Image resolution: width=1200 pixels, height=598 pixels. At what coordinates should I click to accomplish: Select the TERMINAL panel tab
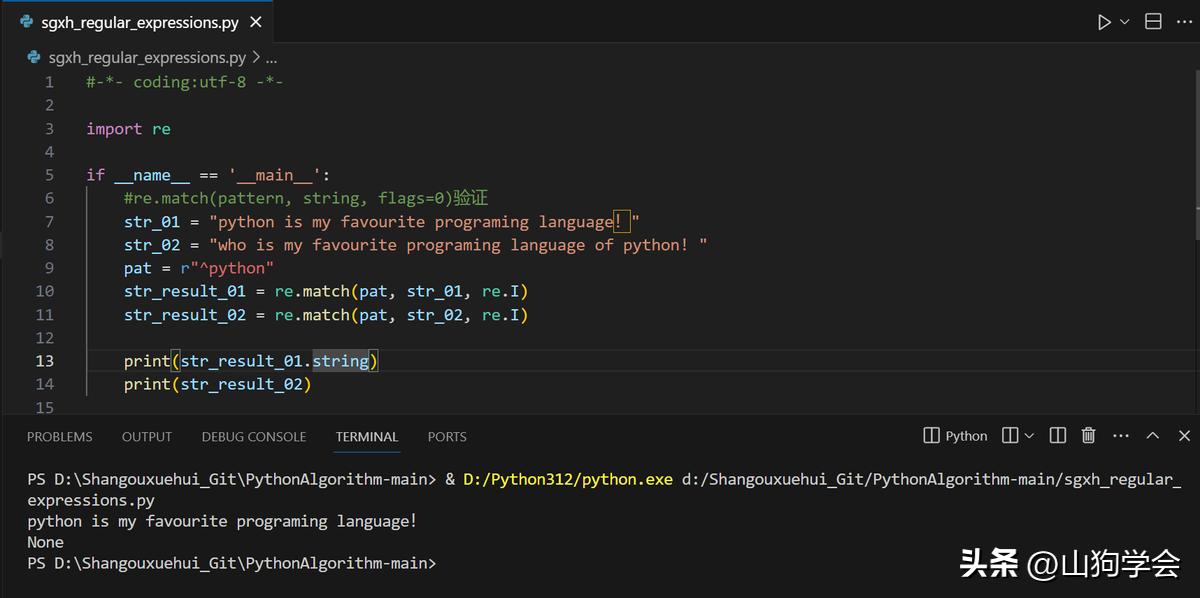(x=367, y=437)
